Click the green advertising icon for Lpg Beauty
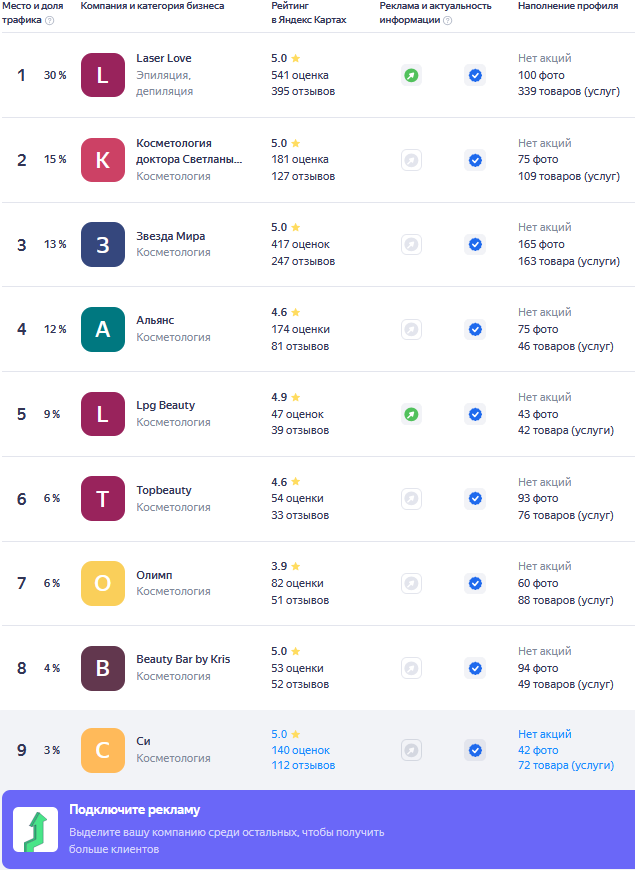 pos(411,414)
